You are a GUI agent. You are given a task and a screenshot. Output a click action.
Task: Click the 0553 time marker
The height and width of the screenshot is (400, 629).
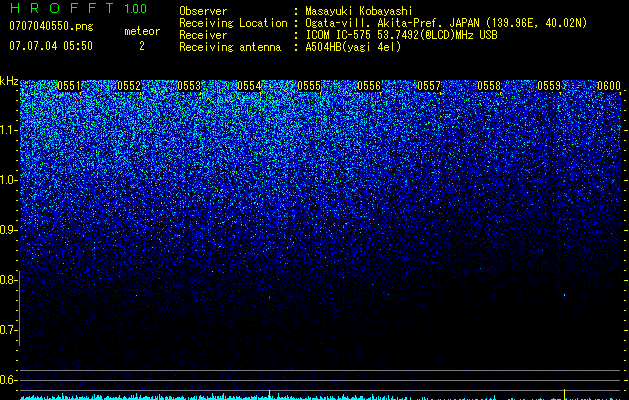coord(189,86)
